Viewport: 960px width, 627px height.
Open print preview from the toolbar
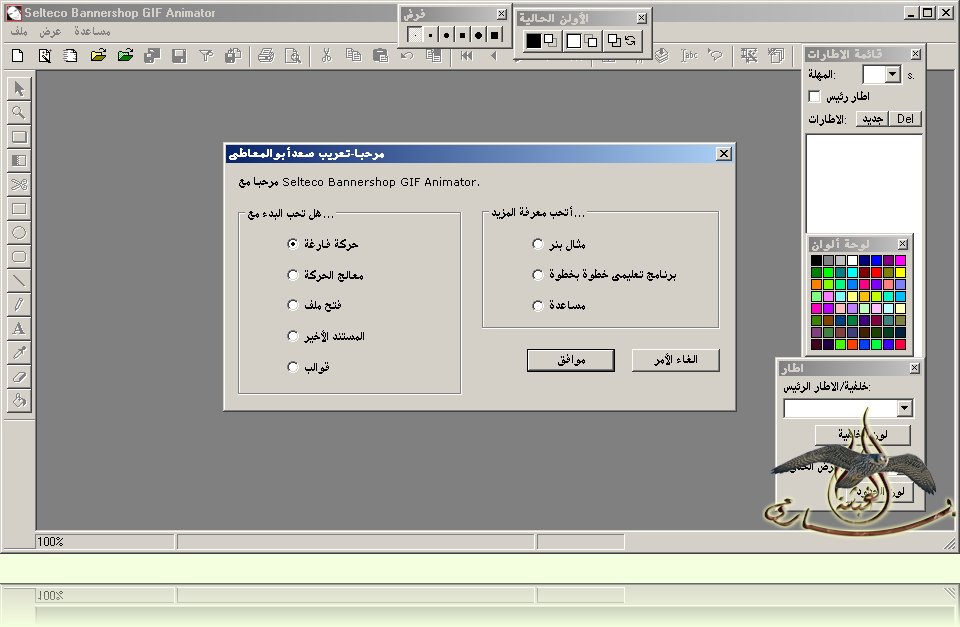coord(293,56)
